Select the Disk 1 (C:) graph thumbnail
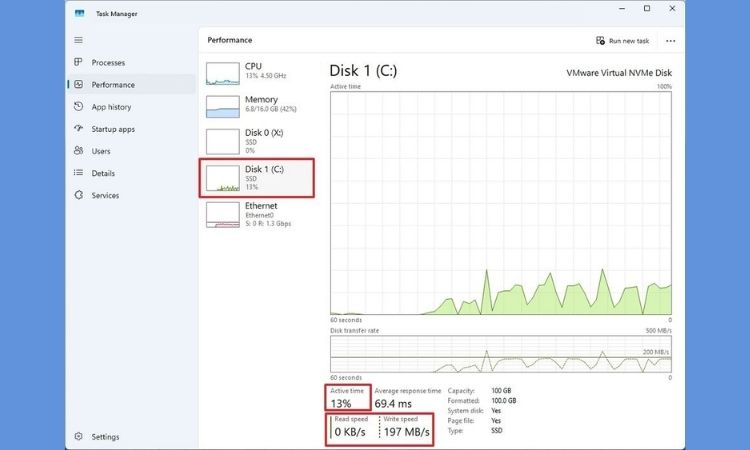 click(x=223, y=178)
